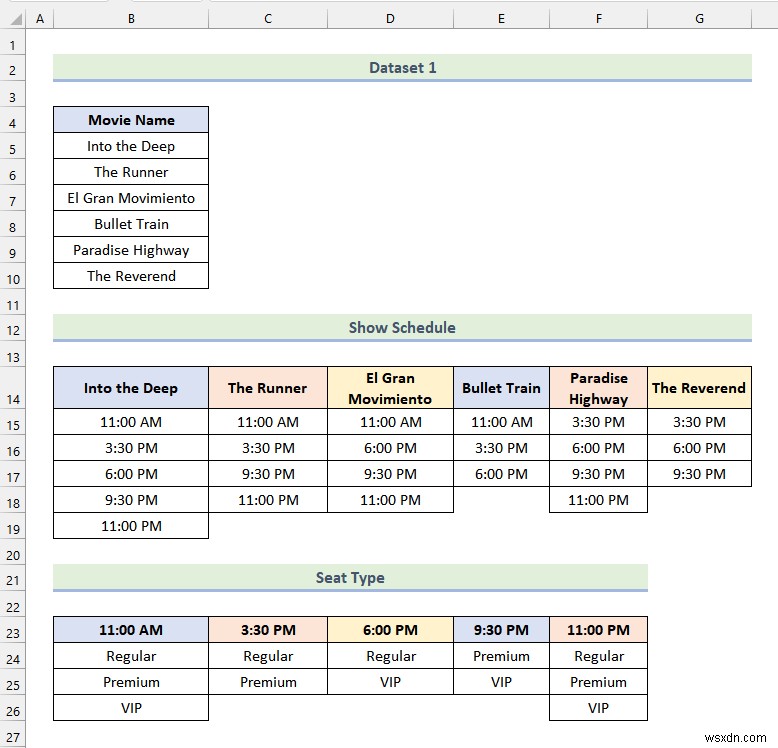Select column F header
The width and height of the screenshot is (778, 748).
point(598,19)
